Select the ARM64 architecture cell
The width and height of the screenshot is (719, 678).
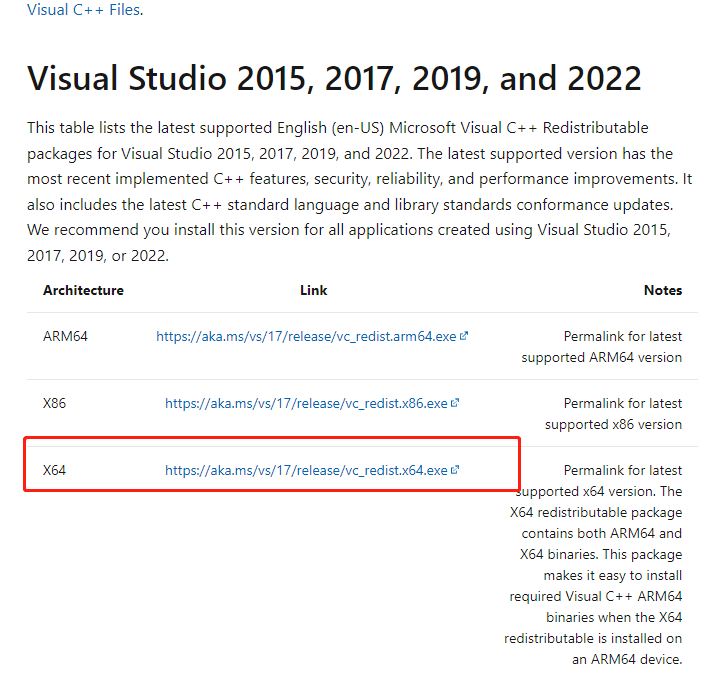65,336
